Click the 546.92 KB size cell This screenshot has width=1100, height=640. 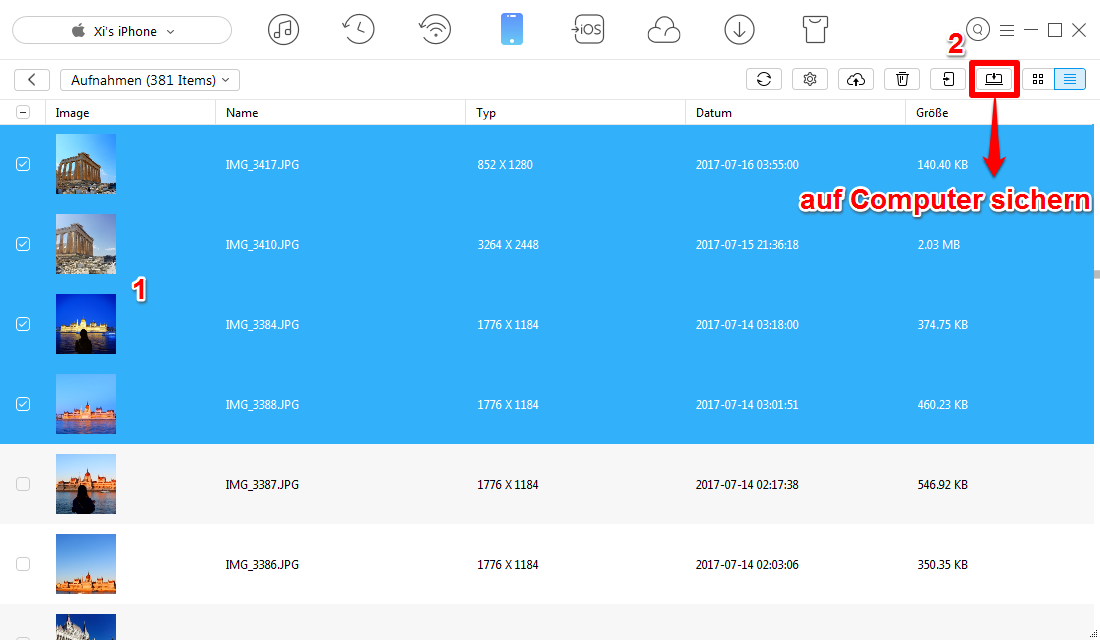click(x=943, y=485)
